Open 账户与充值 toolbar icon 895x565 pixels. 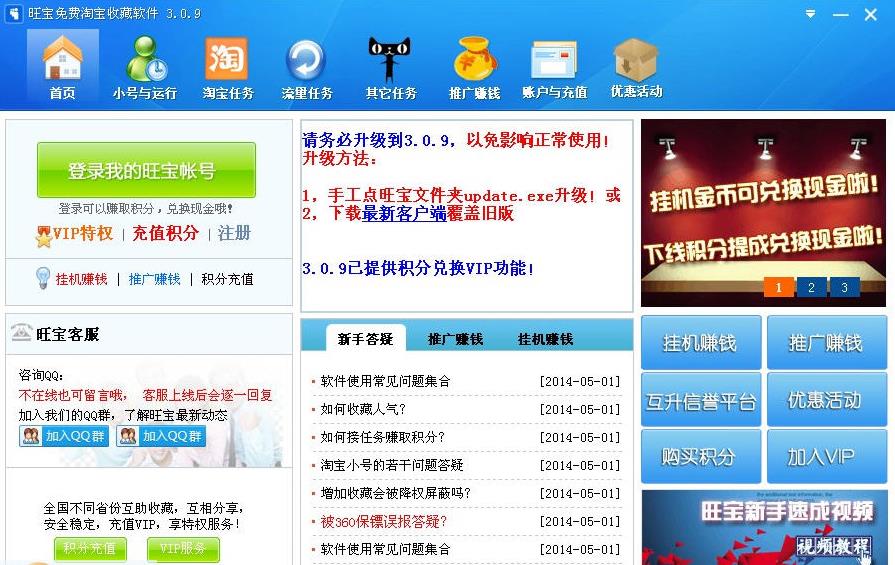(554, 68)
